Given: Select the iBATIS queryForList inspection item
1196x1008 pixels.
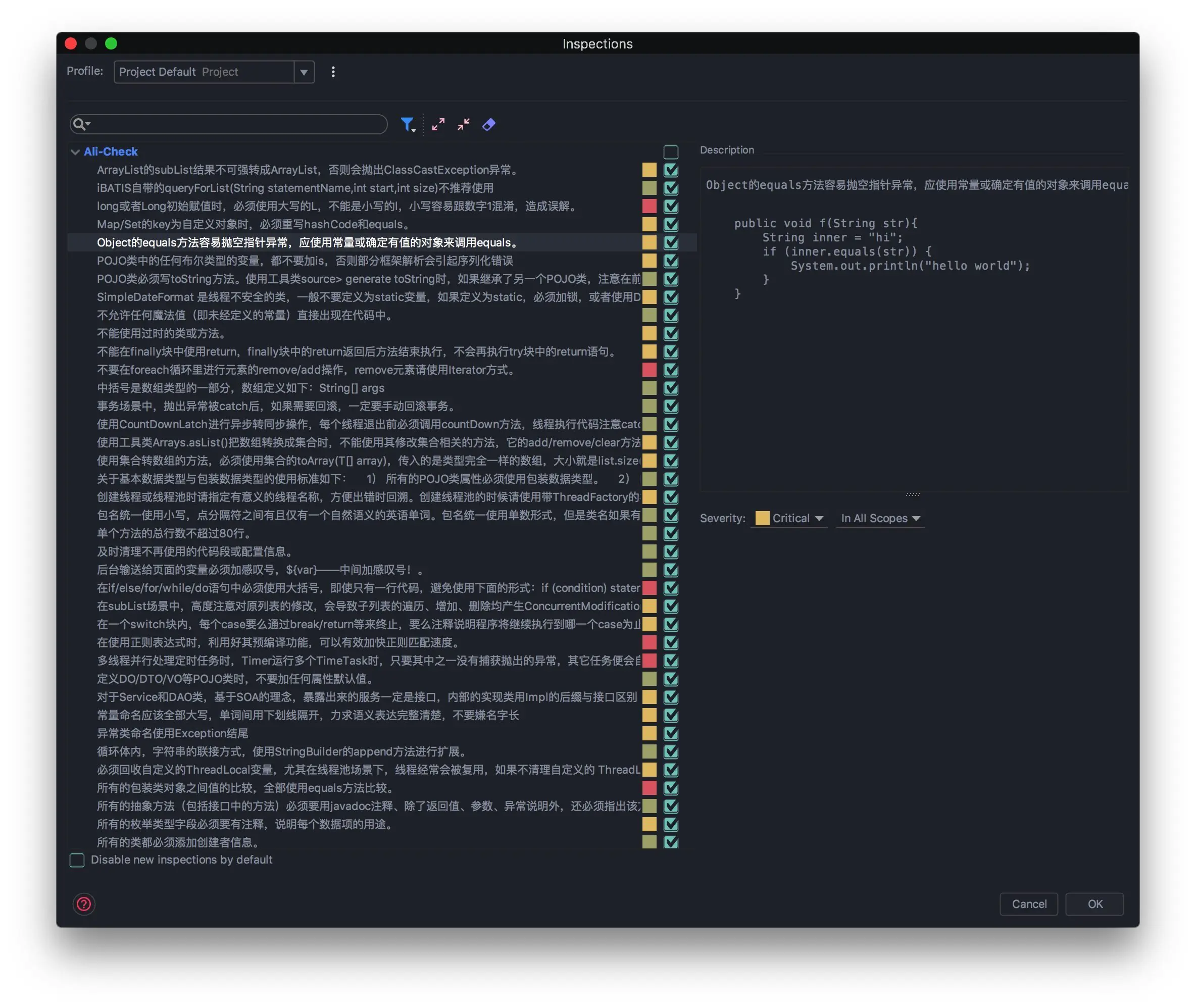Looking at the screenshot, I should click(x=295, y=188).
